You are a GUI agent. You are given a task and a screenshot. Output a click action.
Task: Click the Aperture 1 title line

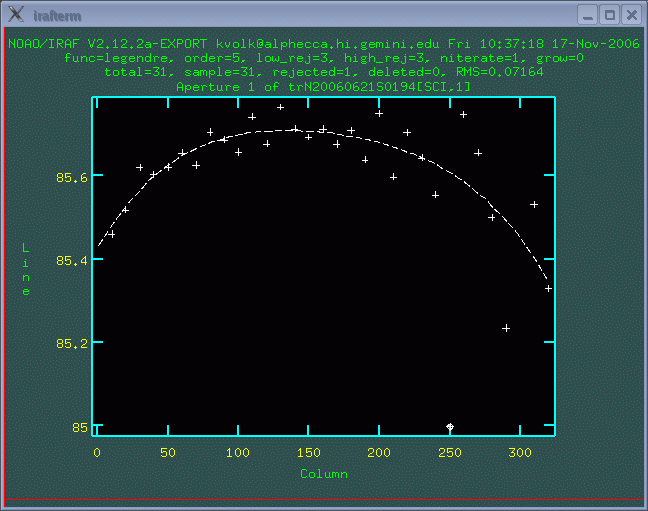click(x=324, y=86)
